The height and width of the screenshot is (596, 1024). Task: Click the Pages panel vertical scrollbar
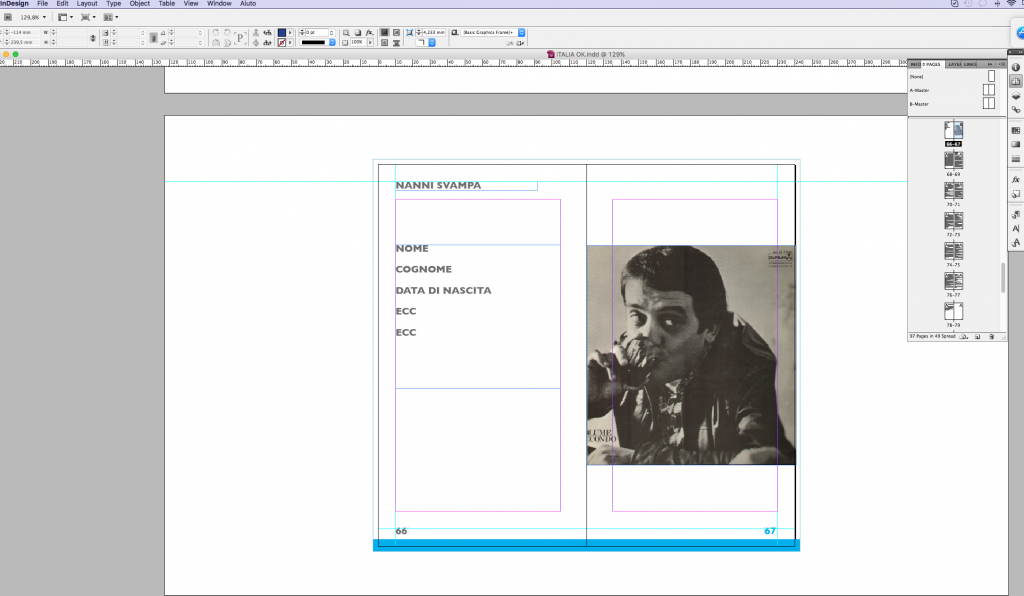pyautogui.click(x=1003, y=277)
